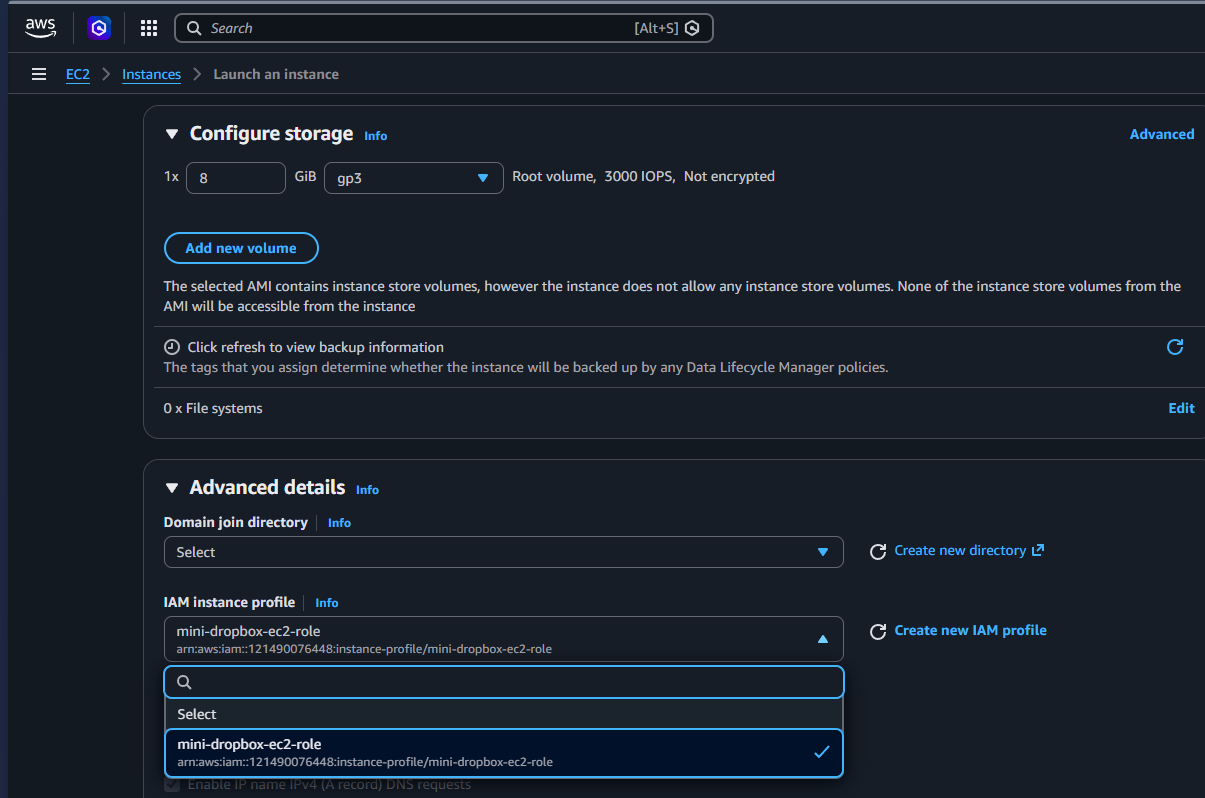The image size is (1205, 798).
Task: Open the AWS services grid menu
Action: tap(149, 28)
